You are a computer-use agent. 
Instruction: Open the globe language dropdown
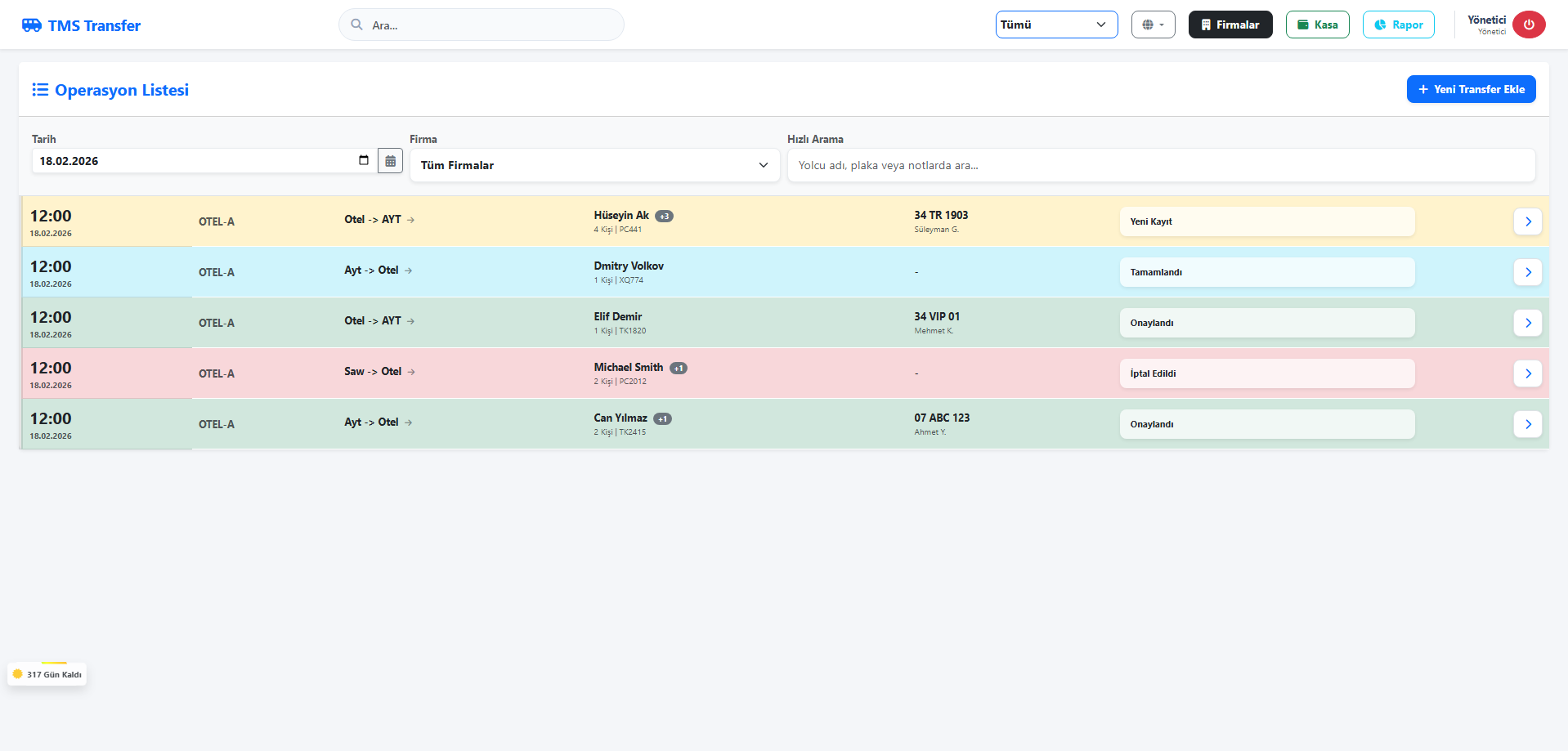pyautogui.click(x=1153, y=25)
